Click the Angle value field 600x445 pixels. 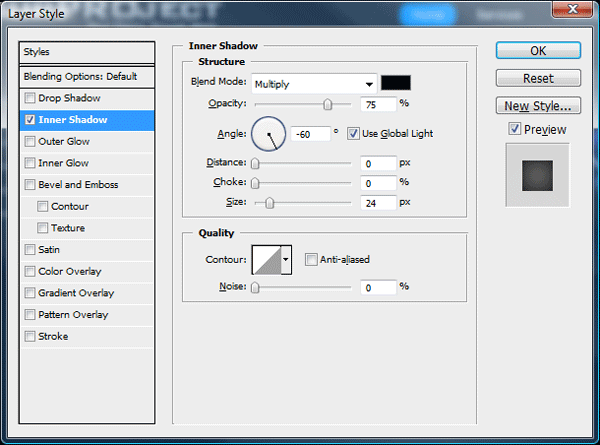[x=310, y=134]
